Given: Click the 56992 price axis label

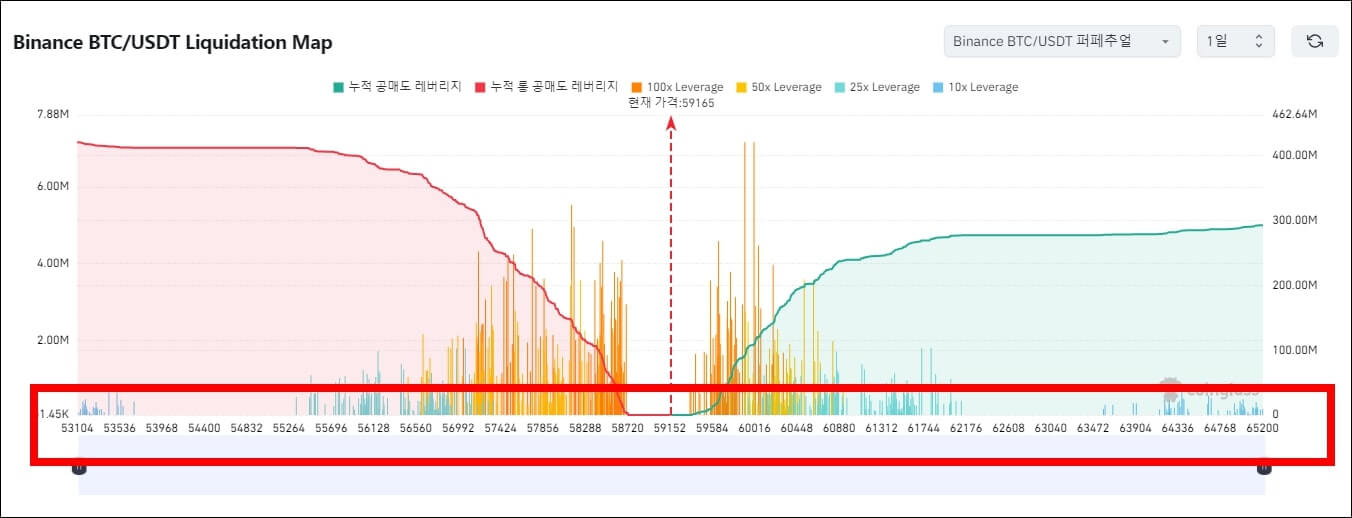Looking at the screenshot, I should [458, 428].
